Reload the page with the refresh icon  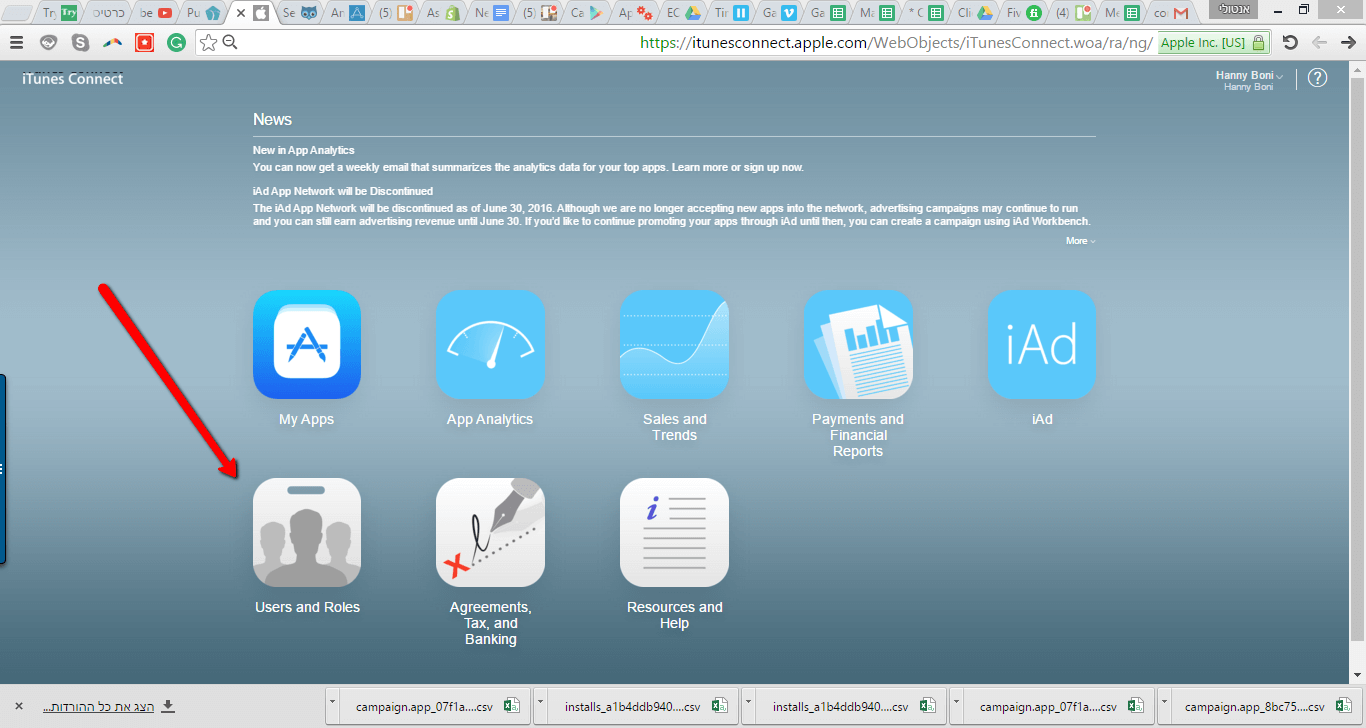point(1290,43)
